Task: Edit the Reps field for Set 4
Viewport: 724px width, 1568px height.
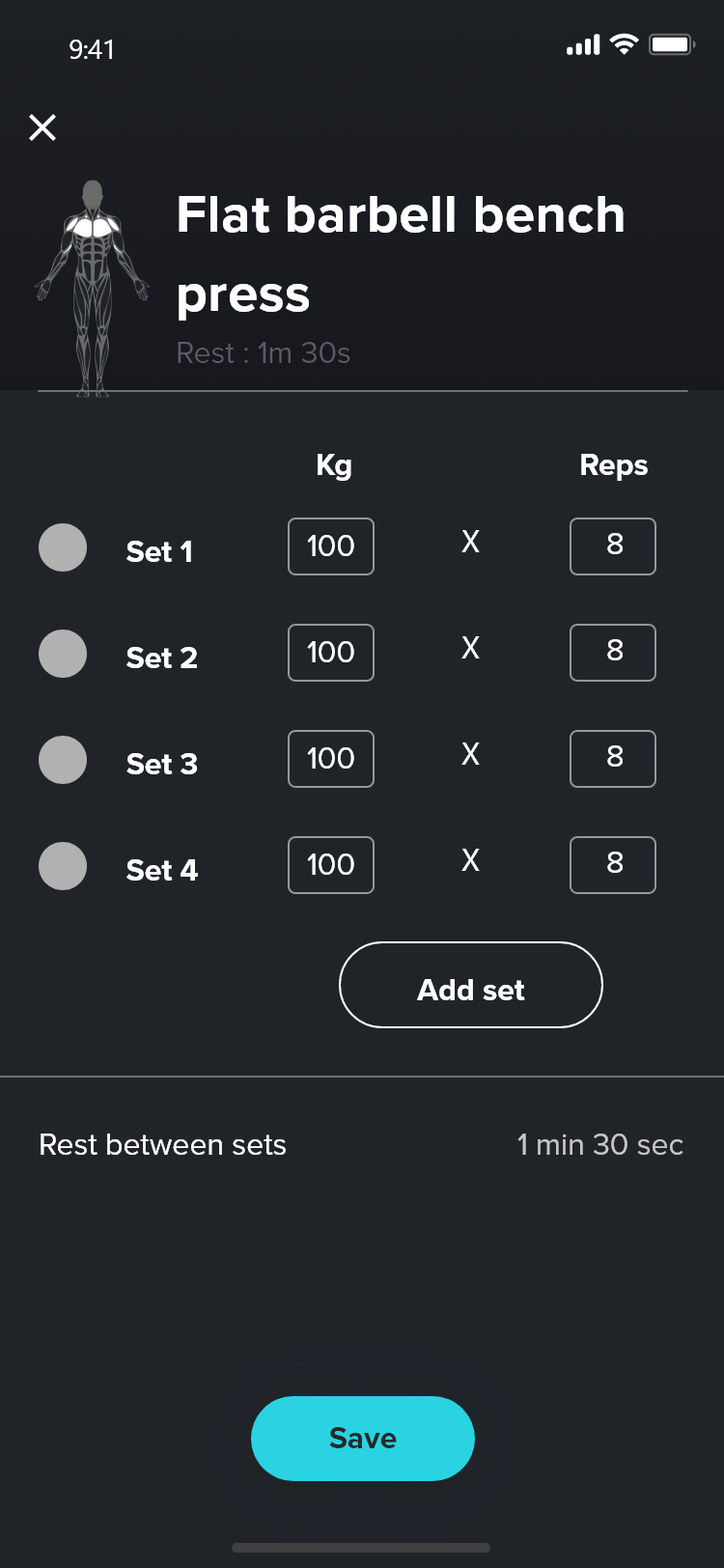Action: [x=613, y=865]
